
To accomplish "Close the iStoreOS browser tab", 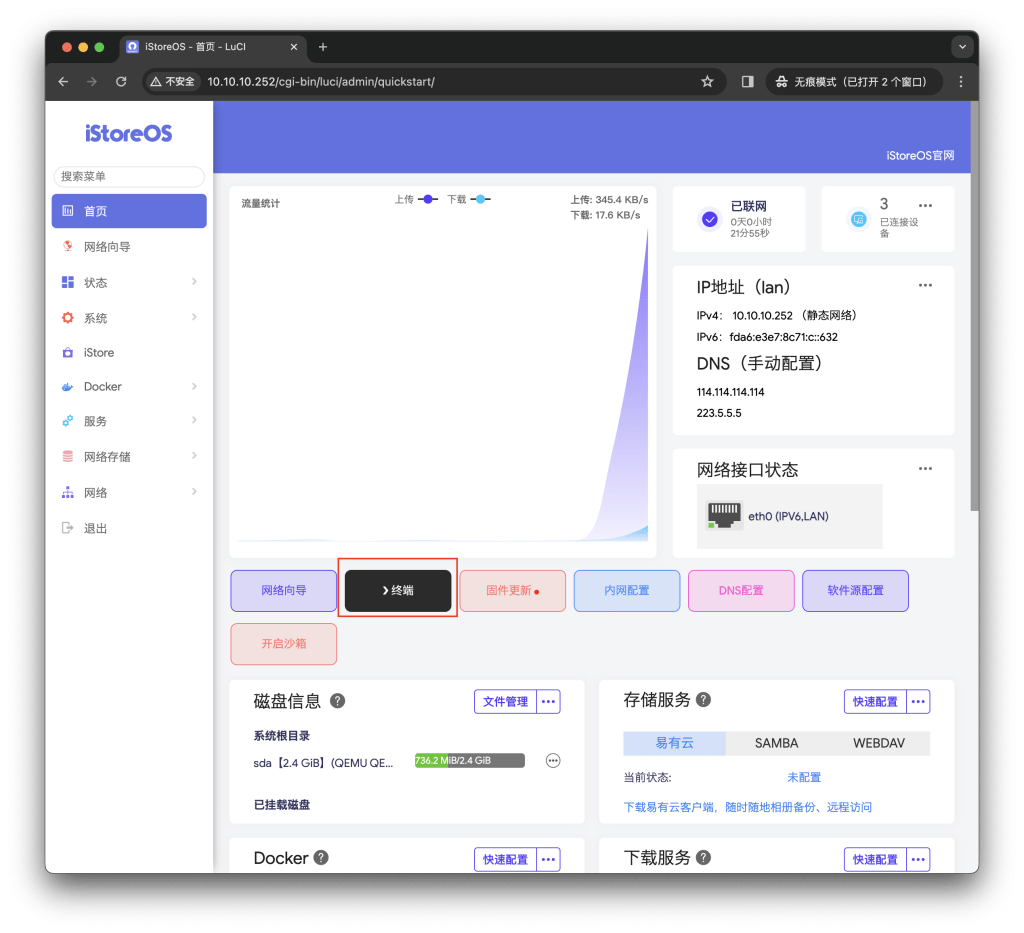I will click(x=294, y=47).
